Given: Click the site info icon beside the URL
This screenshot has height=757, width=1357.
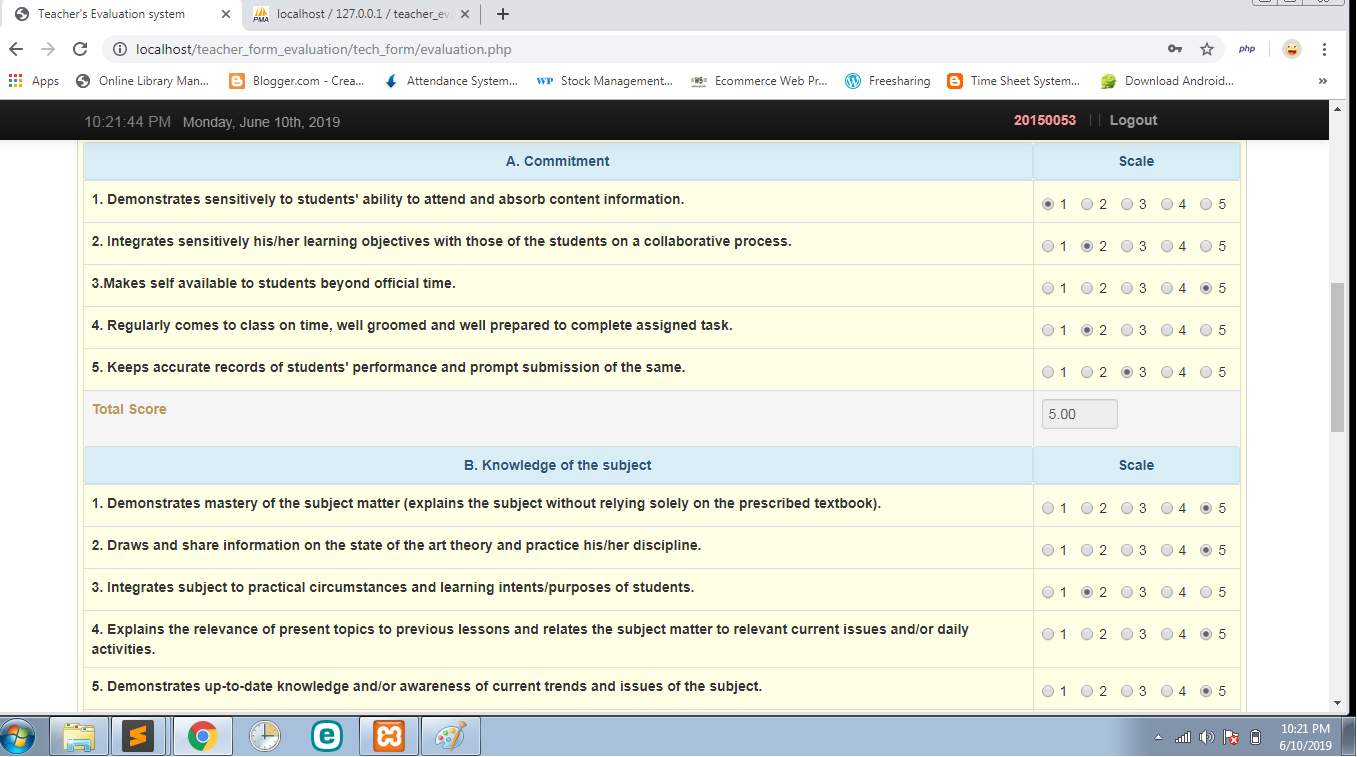Looking at the screenshot, I should (x=119, y=48).
